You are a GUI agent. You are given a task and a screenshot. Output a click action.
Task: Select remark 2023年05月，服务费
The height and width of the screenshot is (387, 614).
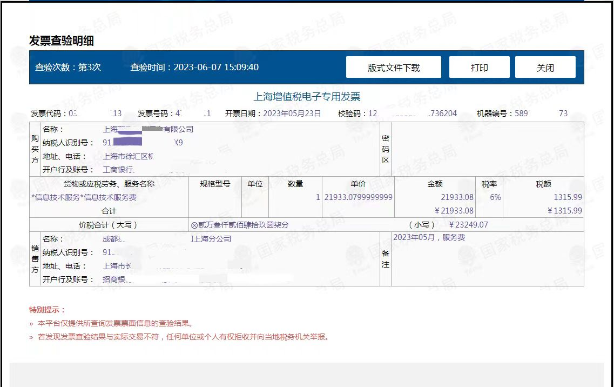(429, 237)
